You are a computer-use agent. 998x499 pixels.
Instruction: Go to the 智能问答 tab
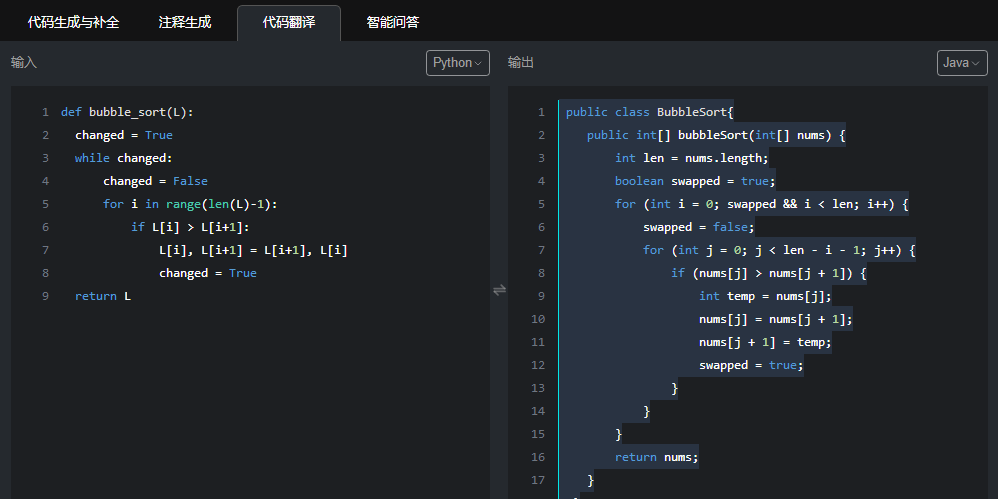392,22
